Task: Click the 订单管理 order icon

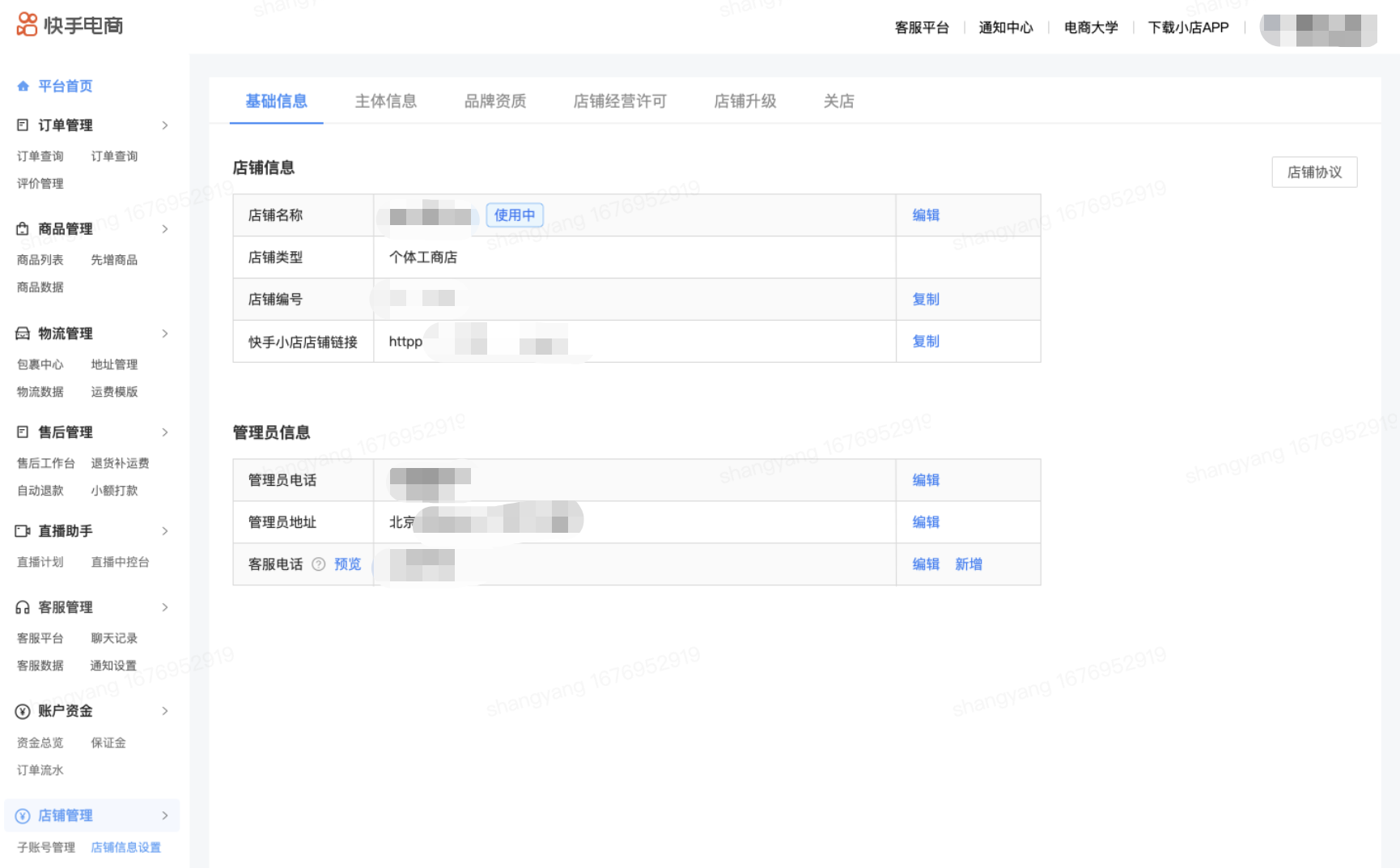Action: 23,126
